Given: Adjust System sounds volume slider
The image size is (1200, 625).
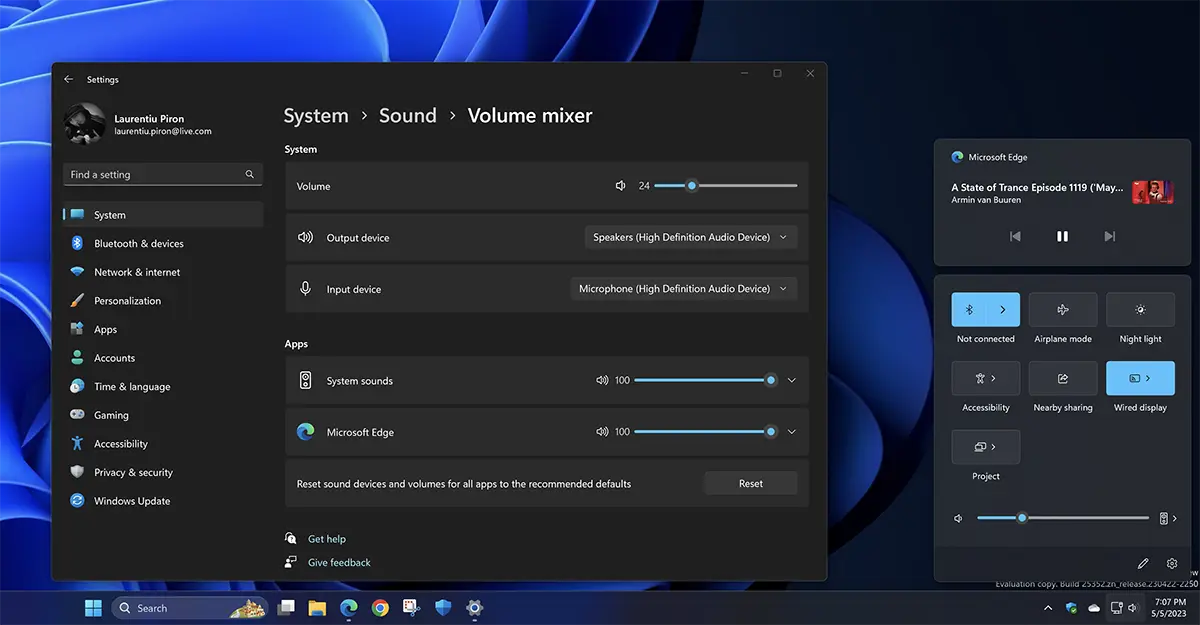Looking at the screenshot, I should coord(705,380).
